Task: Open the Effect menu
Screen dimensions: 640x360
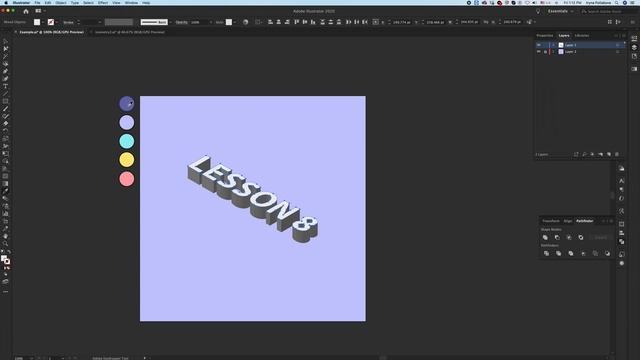Action: (103, 2)
